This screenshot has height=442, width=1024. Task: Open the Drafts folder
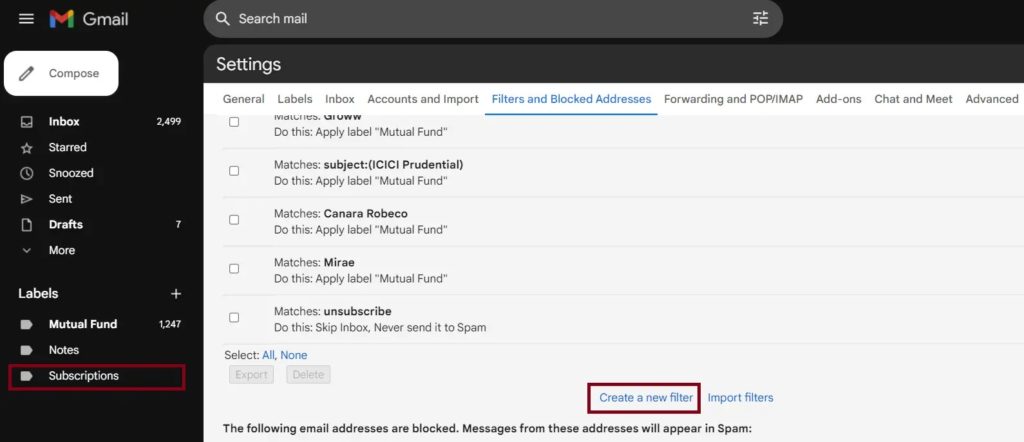click(66, 225)
